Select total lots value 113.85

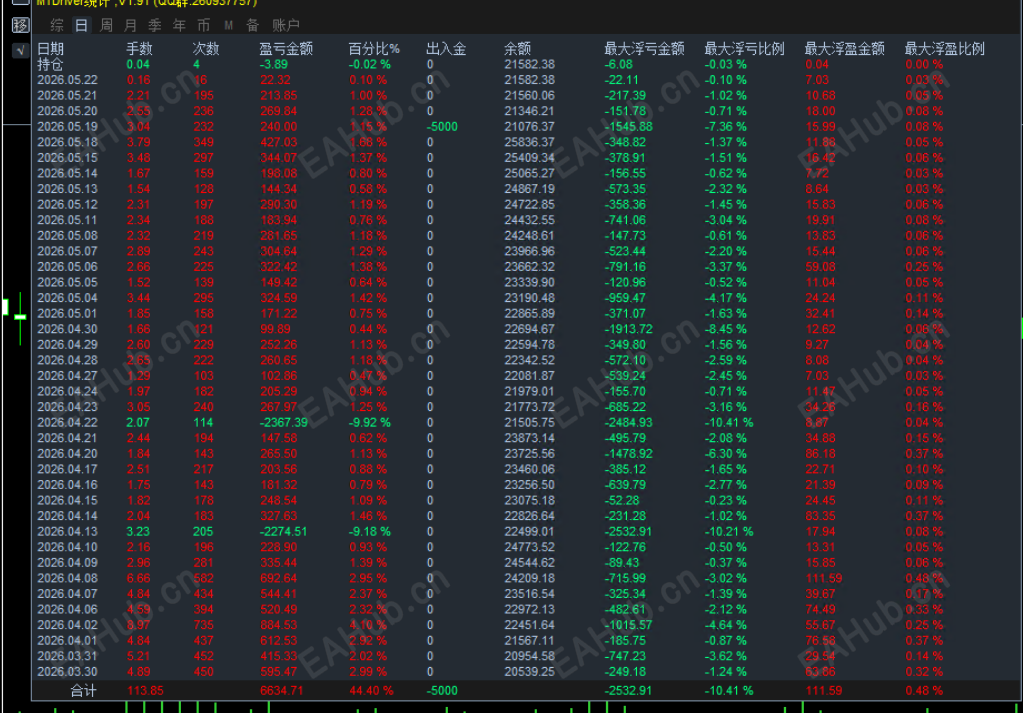(145, 691)
